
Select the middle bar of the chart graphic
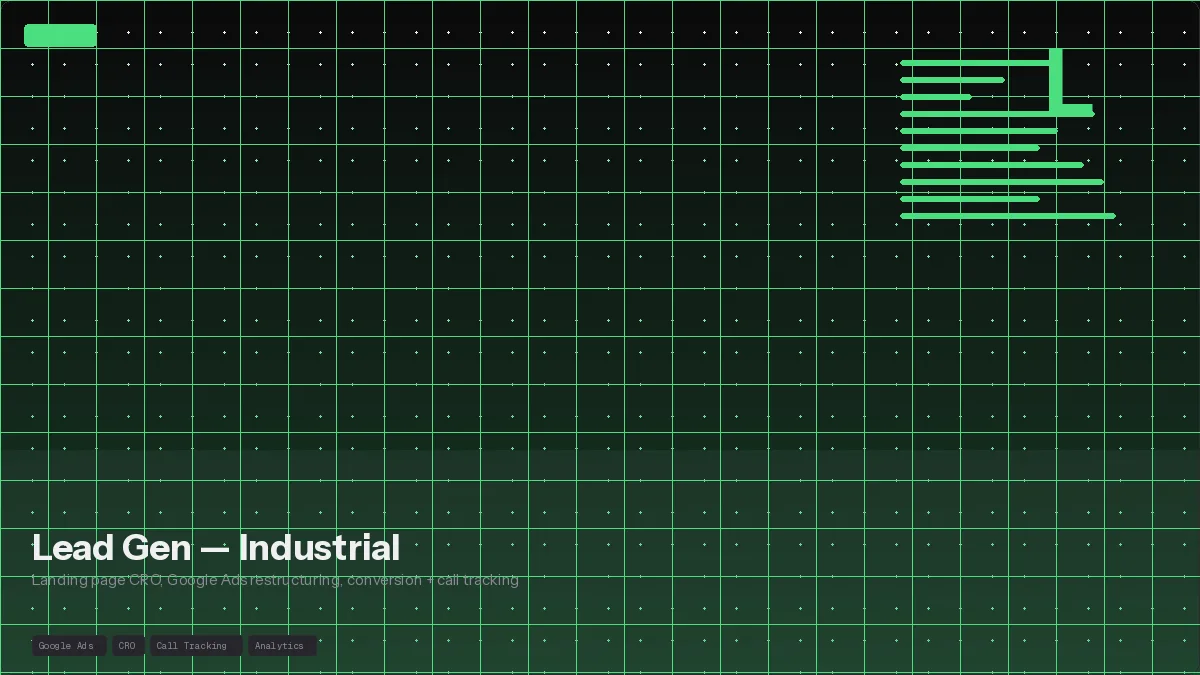click(x=980, y=130)
